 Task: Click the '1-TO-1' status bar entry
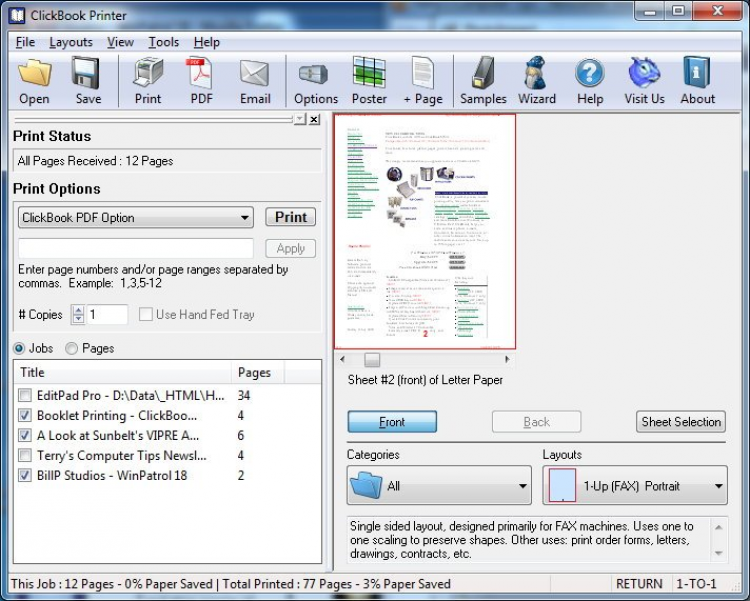[x=696, y=584]
